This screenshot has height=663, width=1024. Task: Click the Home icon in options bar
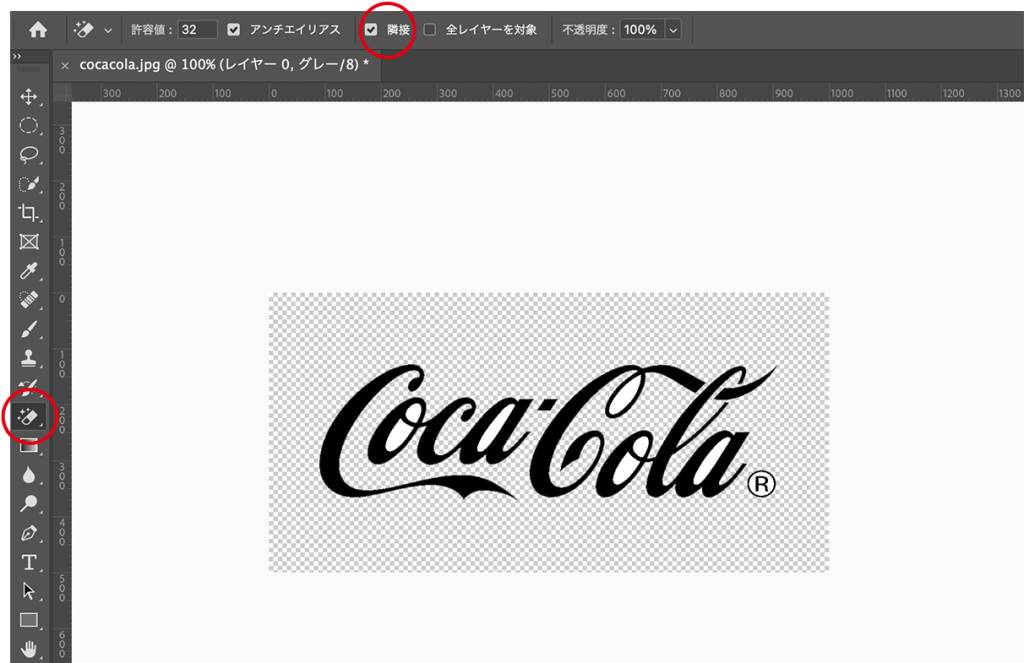(x=38, y=30)
